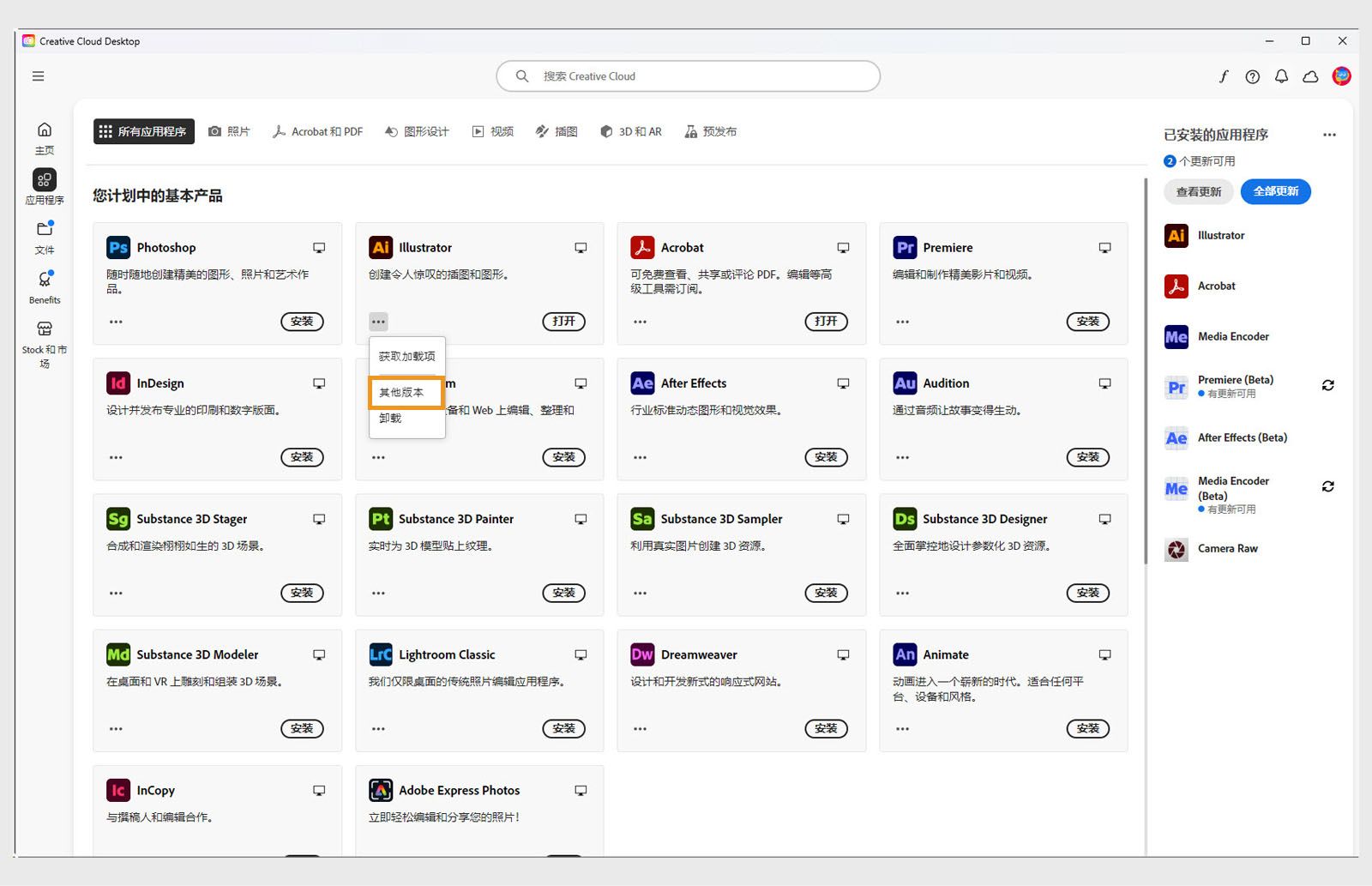
Task: Click the Adobe Express Photos icon
Action: coord(381,790)
